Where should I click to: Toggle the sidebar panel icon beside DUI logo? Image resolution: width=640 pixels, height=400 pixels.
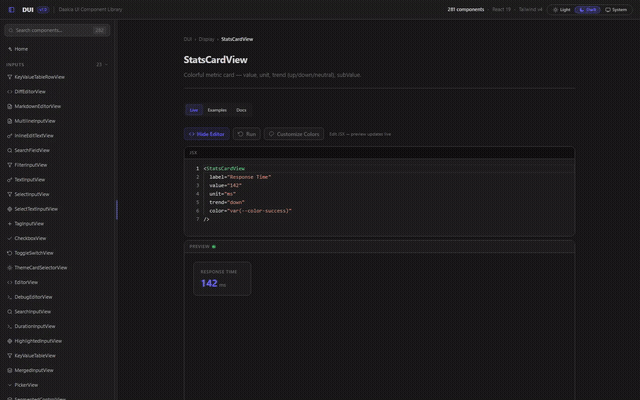point(11,10)
